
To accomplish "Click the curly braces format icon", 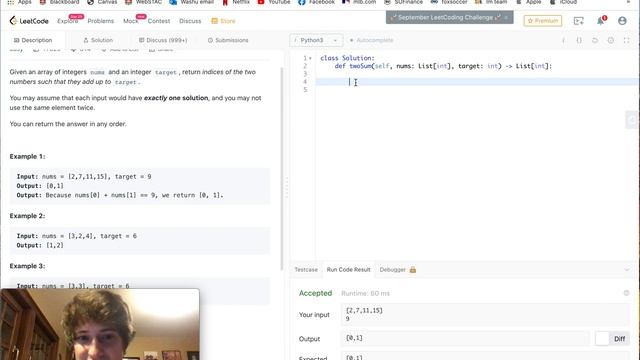I will [579, 40].
